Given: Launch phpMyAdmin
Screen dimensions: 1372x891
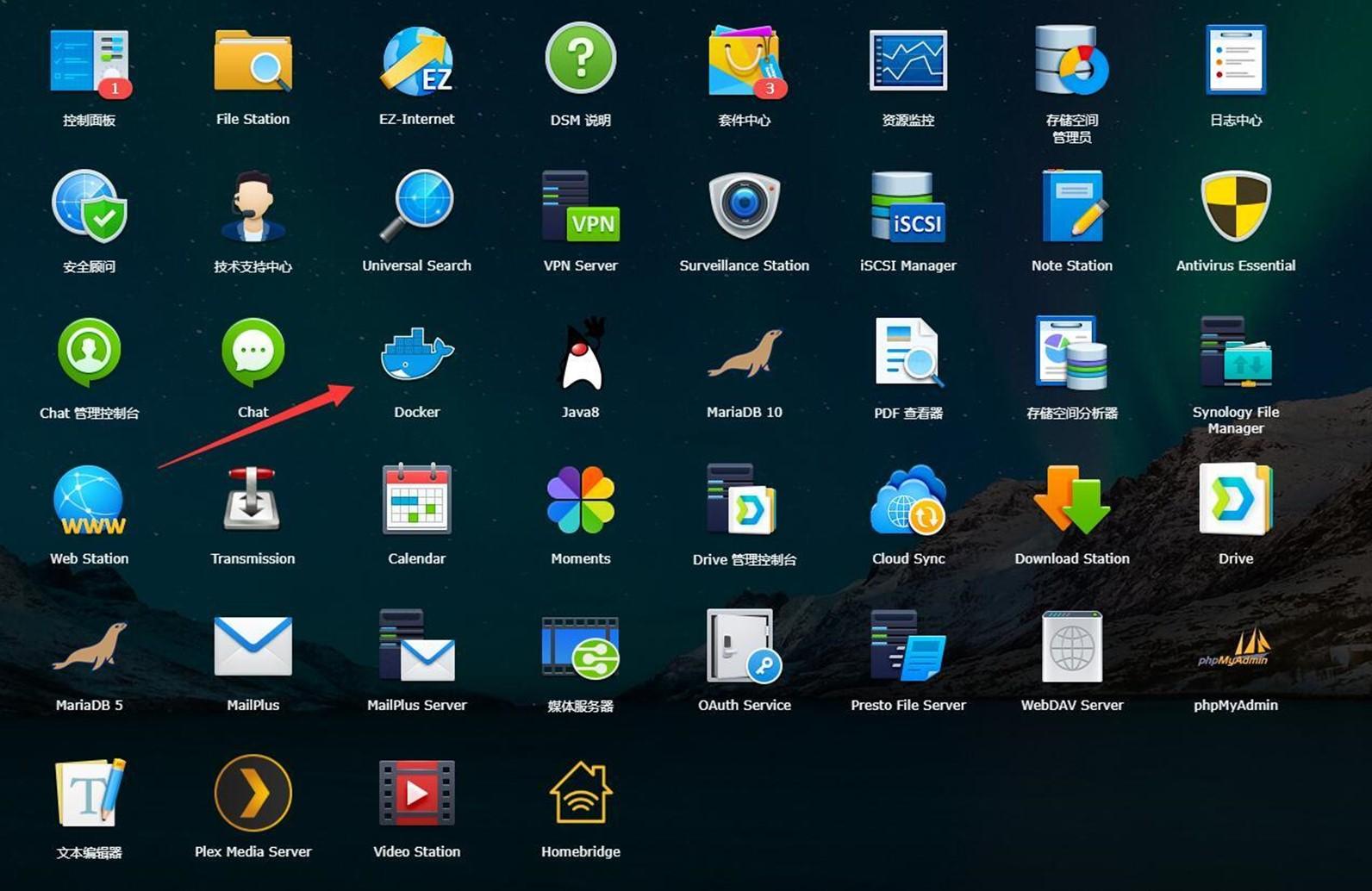Looking at the screenshot, I should point(1235,646).
